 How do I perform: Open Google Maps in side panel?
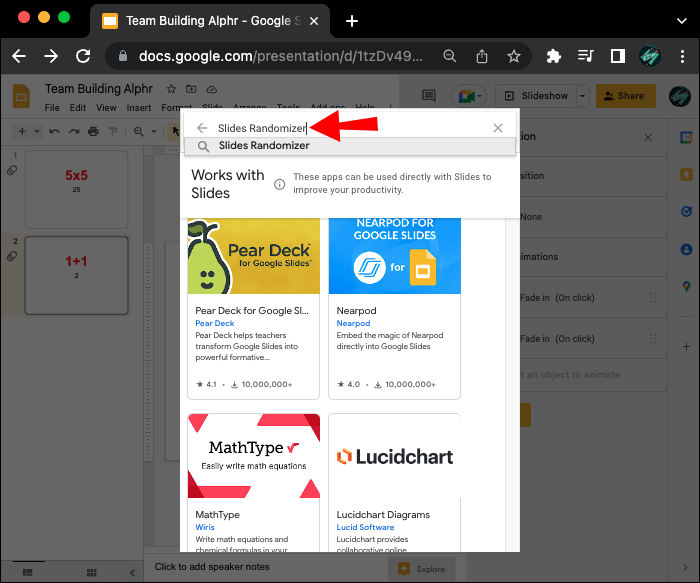(686, 286)
